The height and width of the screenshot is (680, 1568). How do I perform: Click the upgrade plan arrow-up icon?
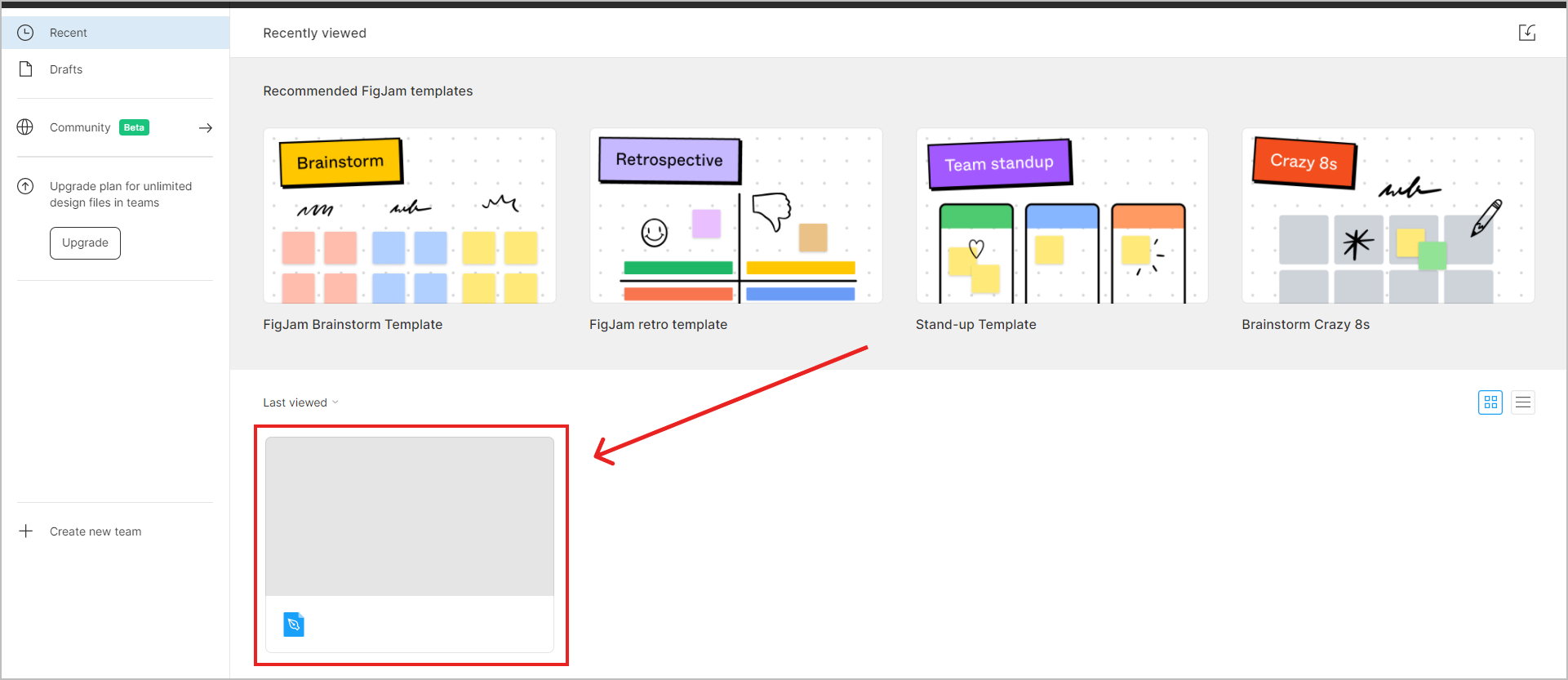point(25,186)
